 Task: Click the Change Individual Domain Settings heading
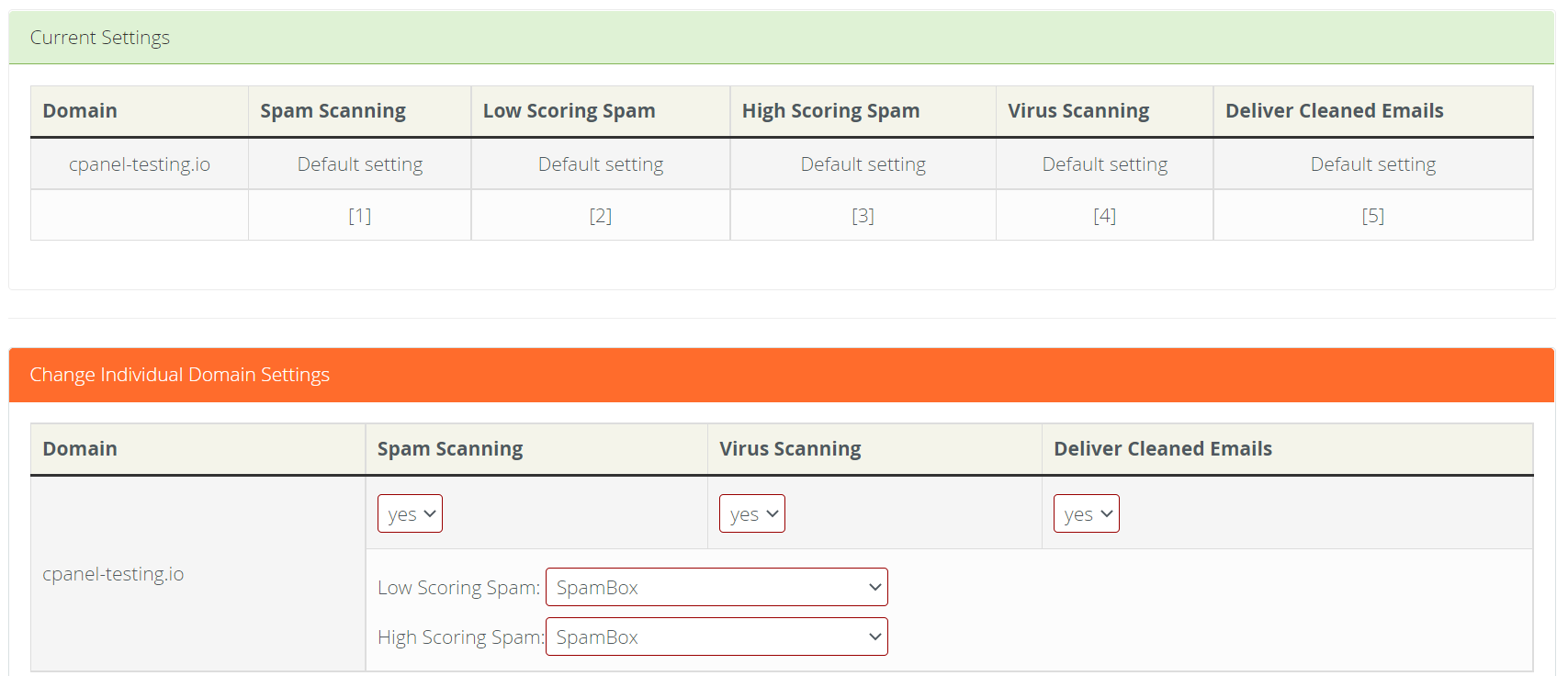coord(180,375)
